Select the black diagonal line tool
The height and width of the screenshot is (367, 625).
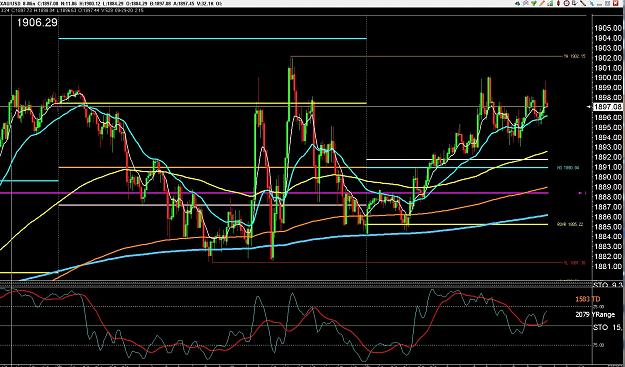tap(583, 3)
